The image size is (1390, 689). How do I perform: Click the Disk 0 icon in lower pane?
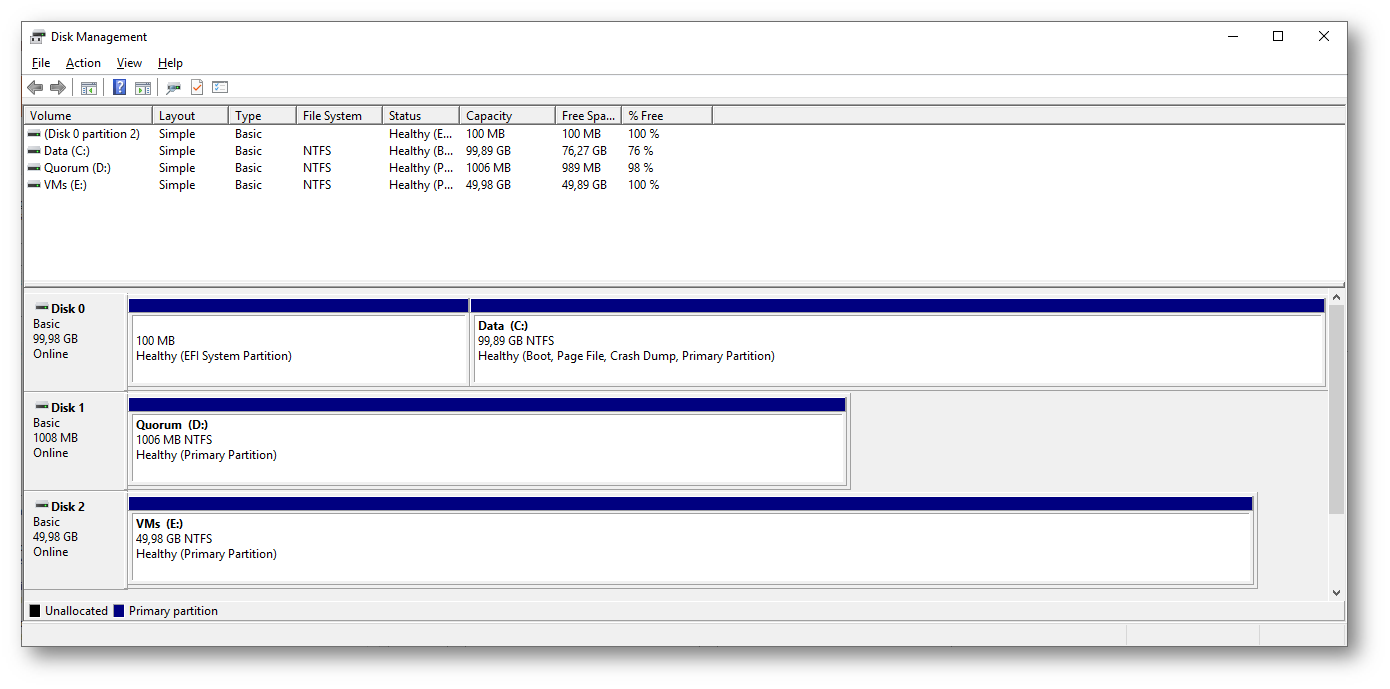click(42, 308)
